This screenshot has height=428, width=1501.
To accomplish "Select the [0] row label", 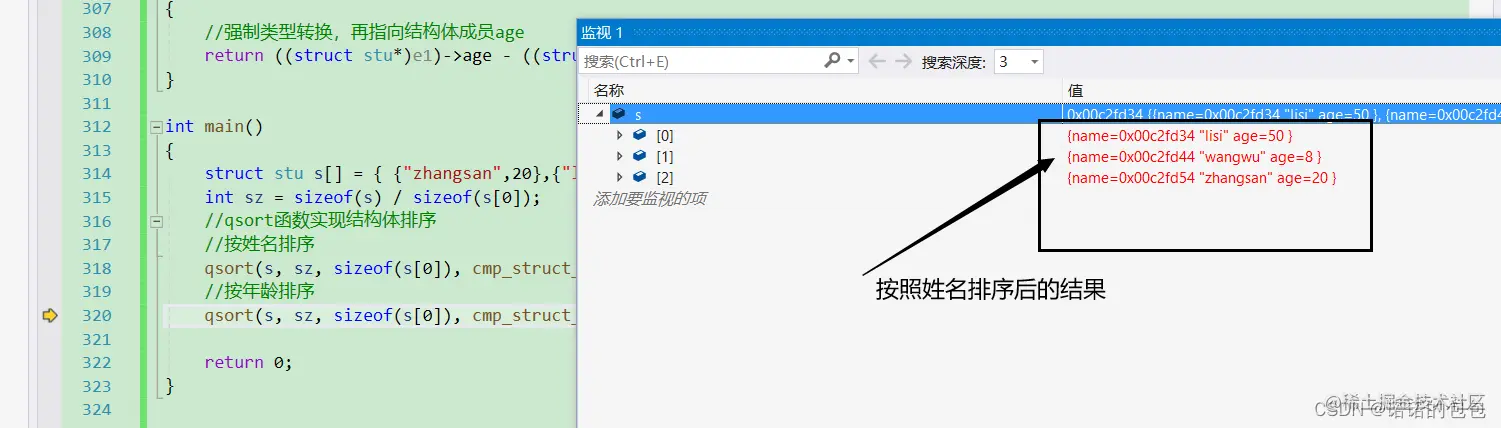I will pos(665,135).
